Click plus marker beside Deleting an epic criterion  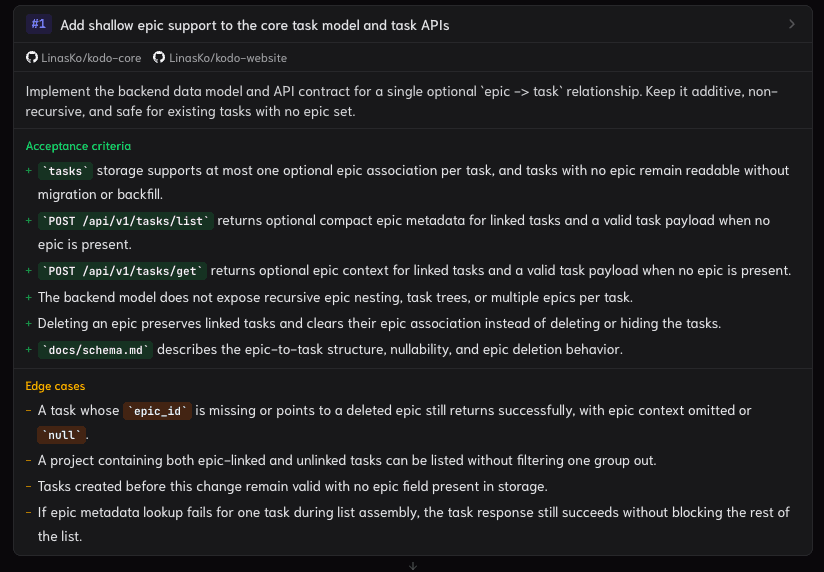coord(29,323)
